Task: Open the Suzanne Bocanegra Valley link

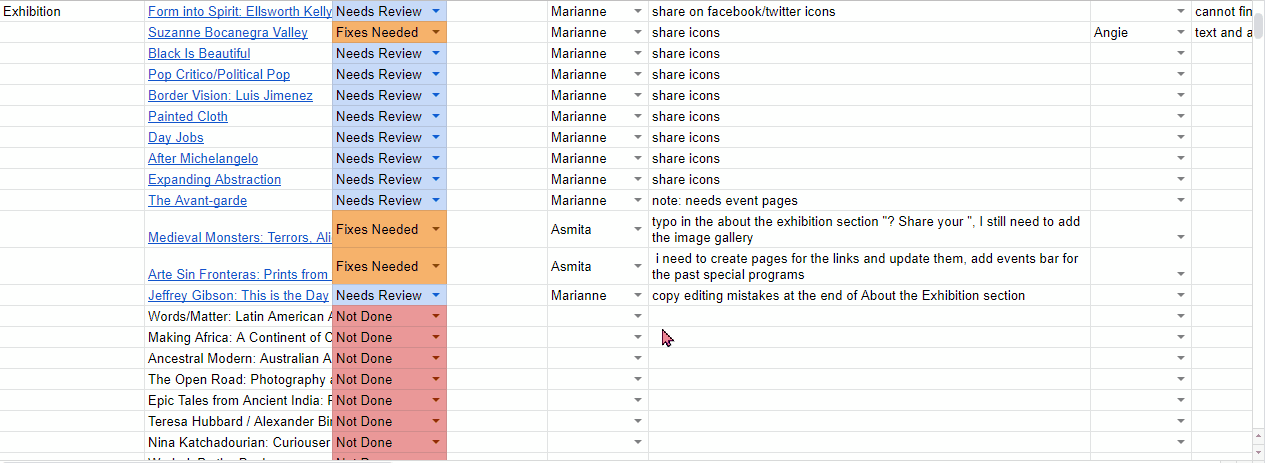Action: (228, 32)
